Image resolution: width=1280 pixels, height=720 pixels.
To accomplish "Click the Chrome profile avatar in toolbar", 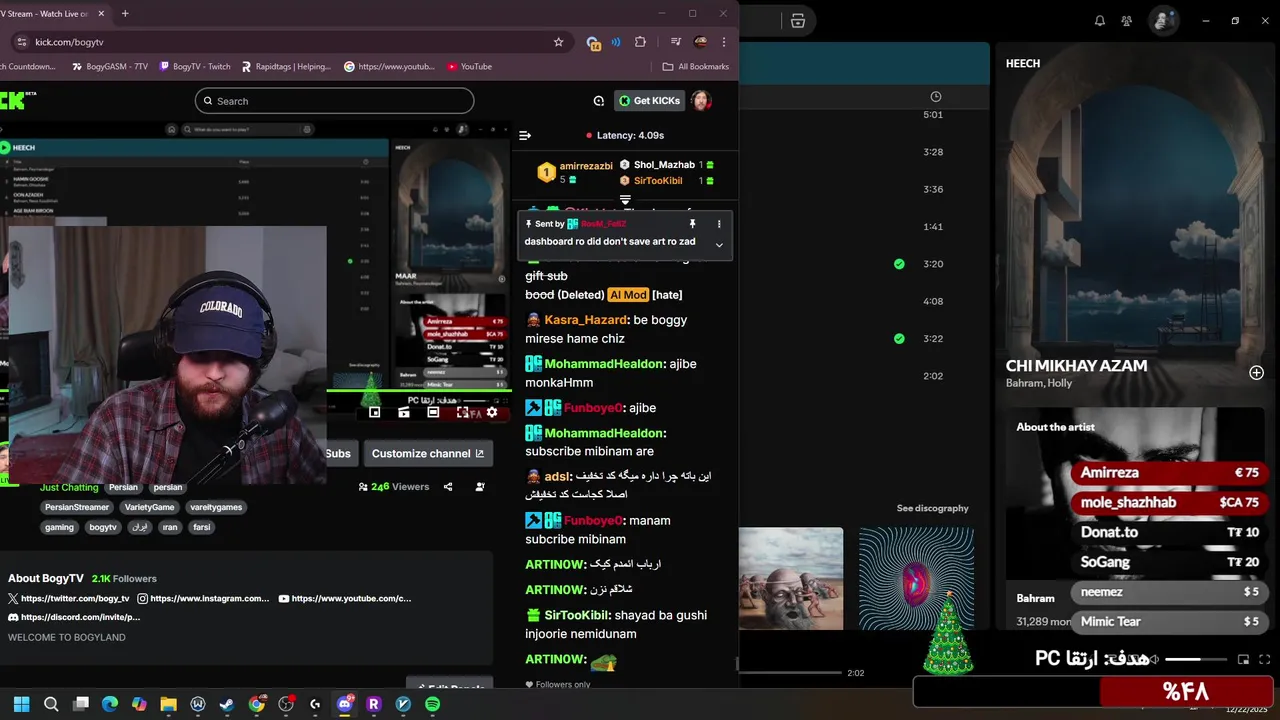I will (700, 42).
